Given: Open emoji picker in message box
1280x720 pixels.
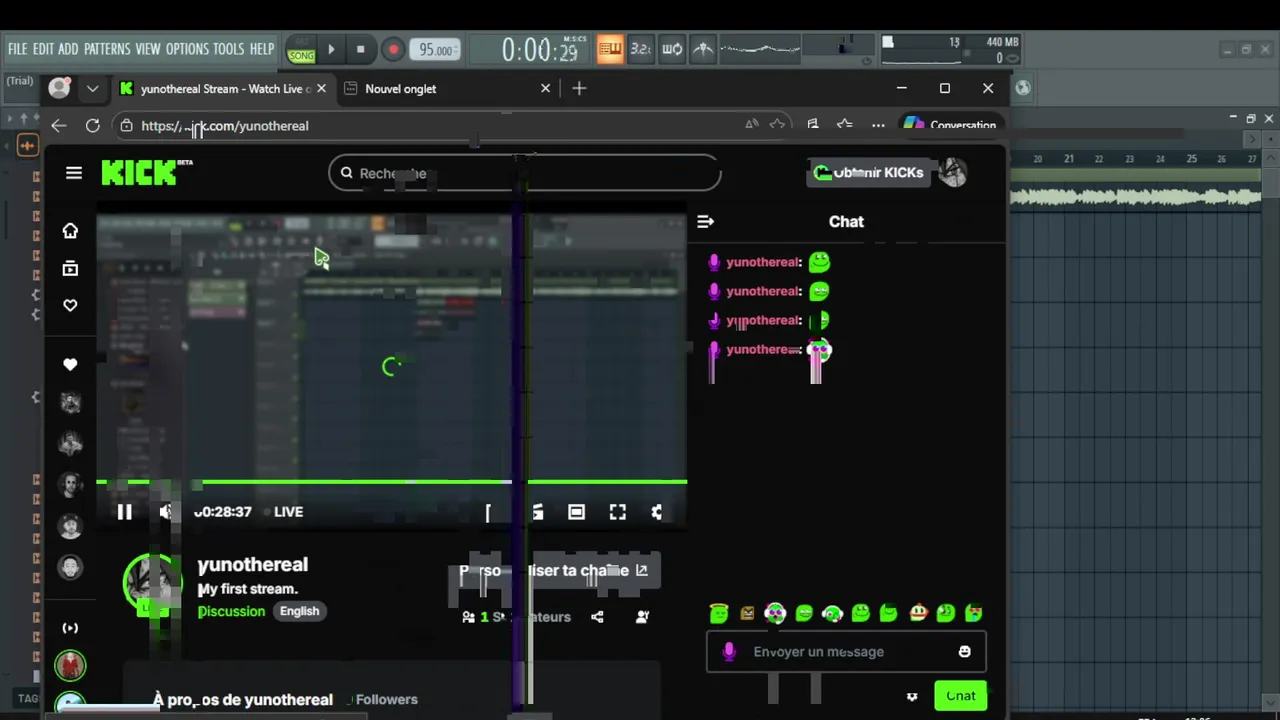Looking at the screenshot, I should (x=964, y=652).
